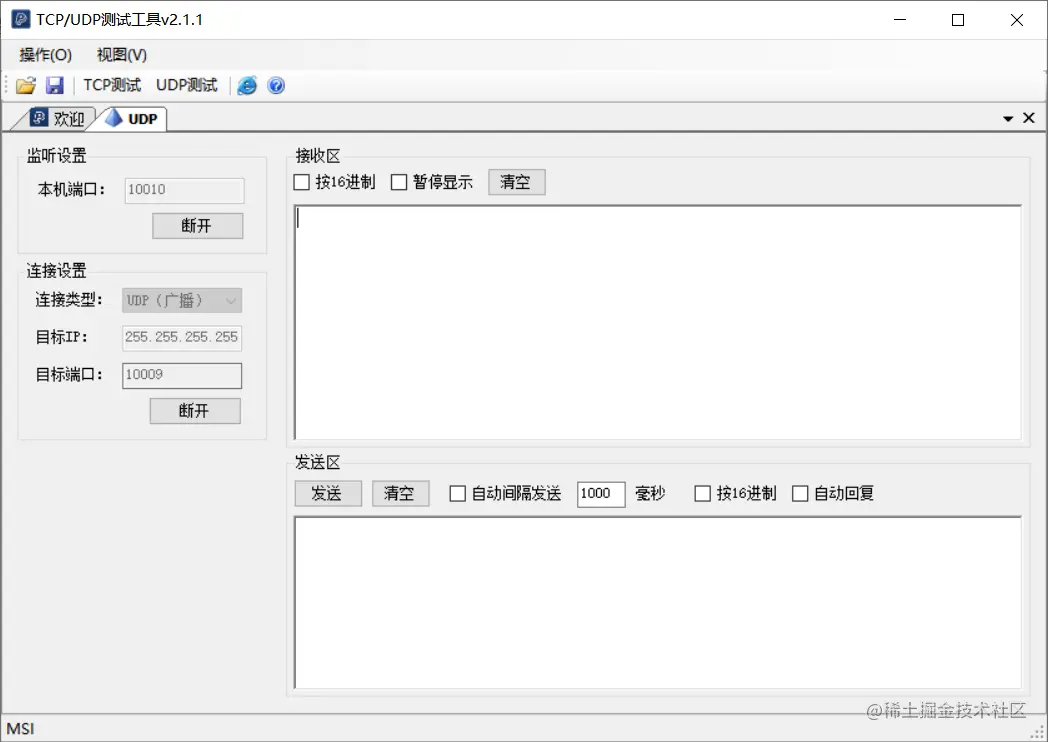Click the open folder toolbar icon
Viewport: 1048px width, 742px height.
(x=26, y=86)
